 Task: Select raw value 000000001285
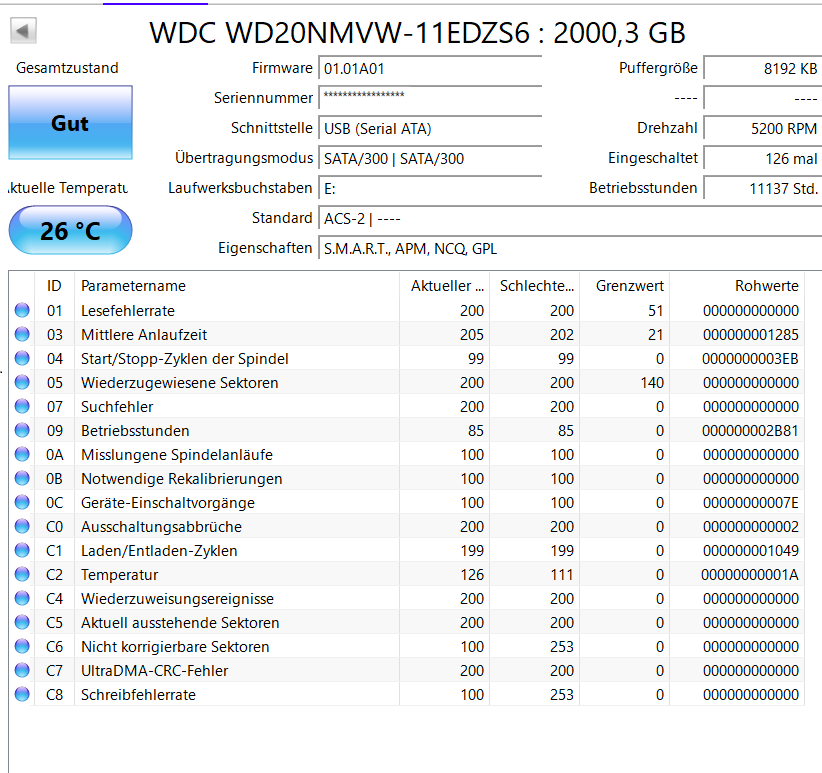[x=751, y=335]
